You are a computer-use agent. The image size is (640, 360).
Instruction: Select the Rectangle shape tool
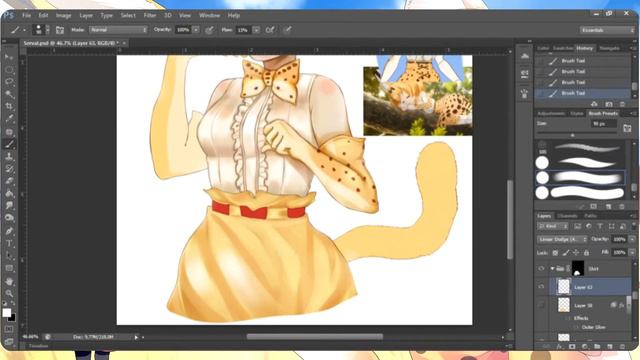pos(9,269)
